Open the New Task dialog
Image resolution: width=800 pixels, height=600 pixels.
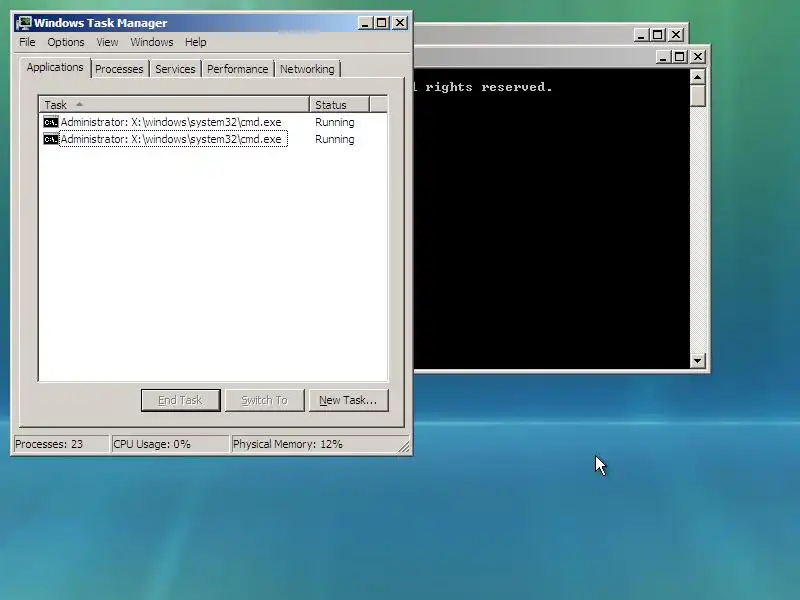pyautogui.click(x=348, y=400)
